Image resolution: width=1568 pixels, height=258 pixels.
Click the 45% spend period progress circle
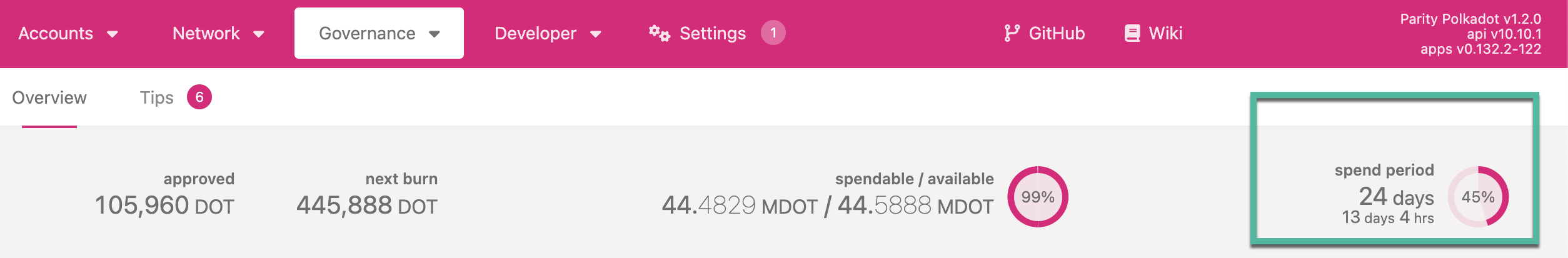1477,197
